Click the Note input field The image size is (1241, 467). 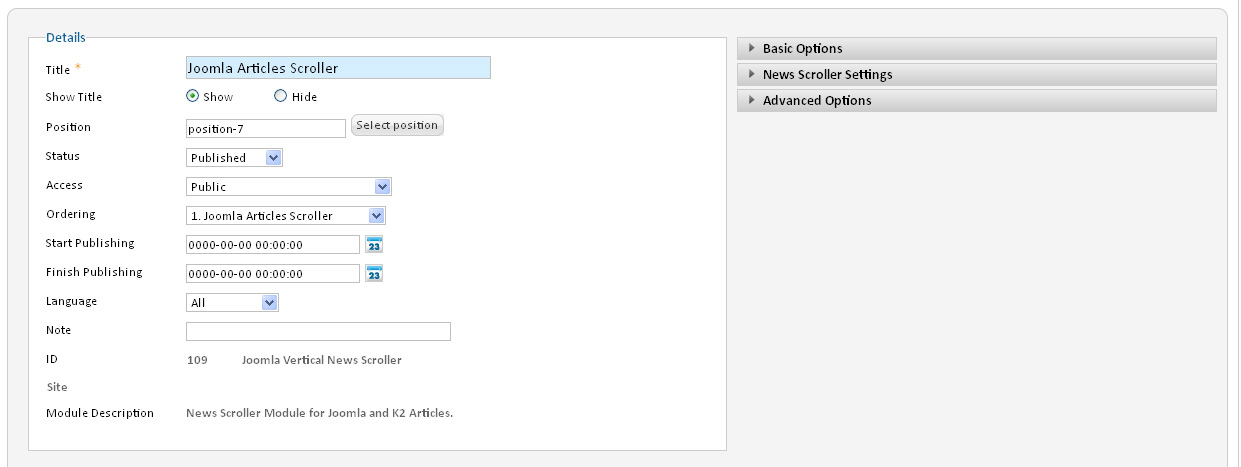pos(318,331)
